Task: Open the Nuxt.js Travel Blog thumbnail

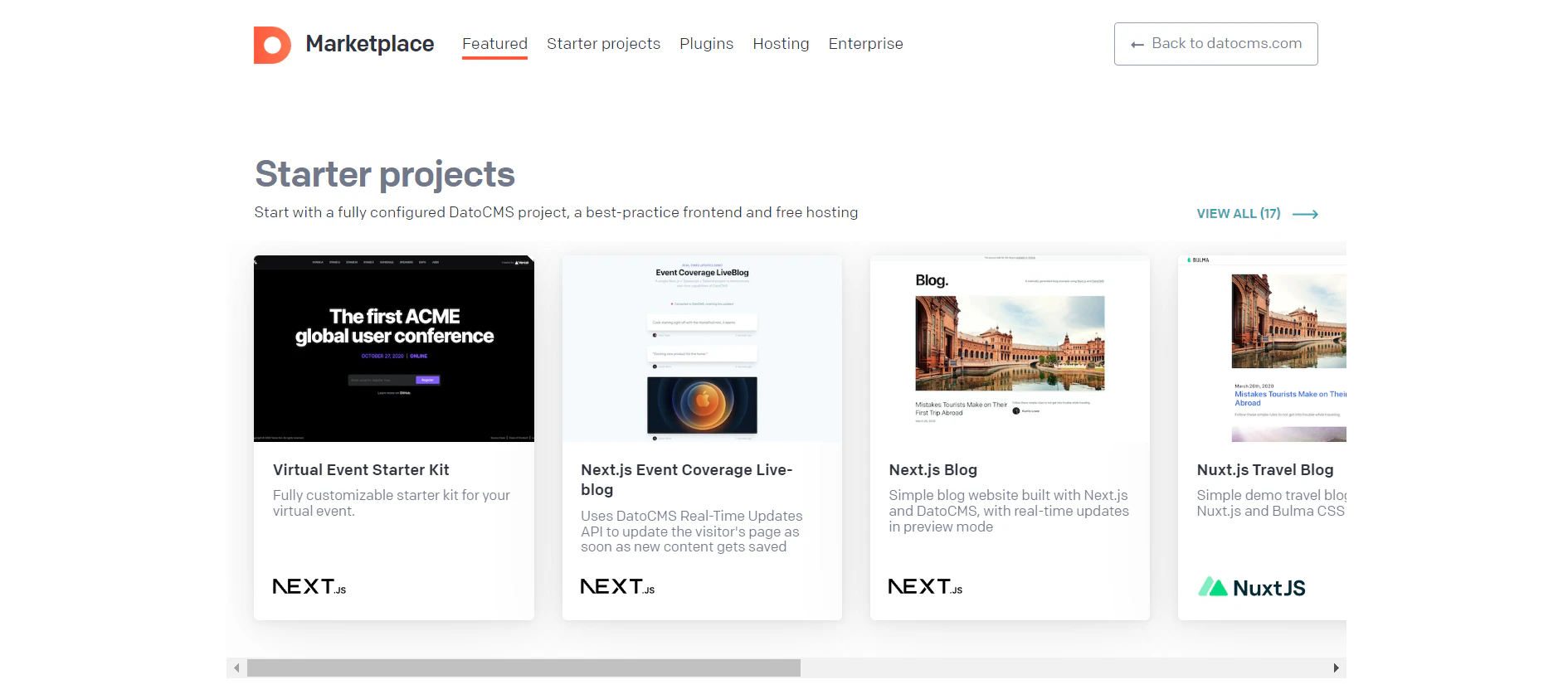Action: [x=1262, y=348]
